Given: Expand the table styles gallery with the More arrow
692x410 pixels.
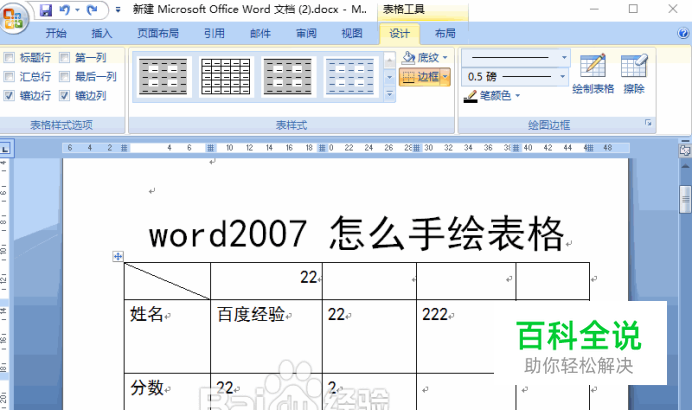Looking at the screenshot, I should (390, 94).
